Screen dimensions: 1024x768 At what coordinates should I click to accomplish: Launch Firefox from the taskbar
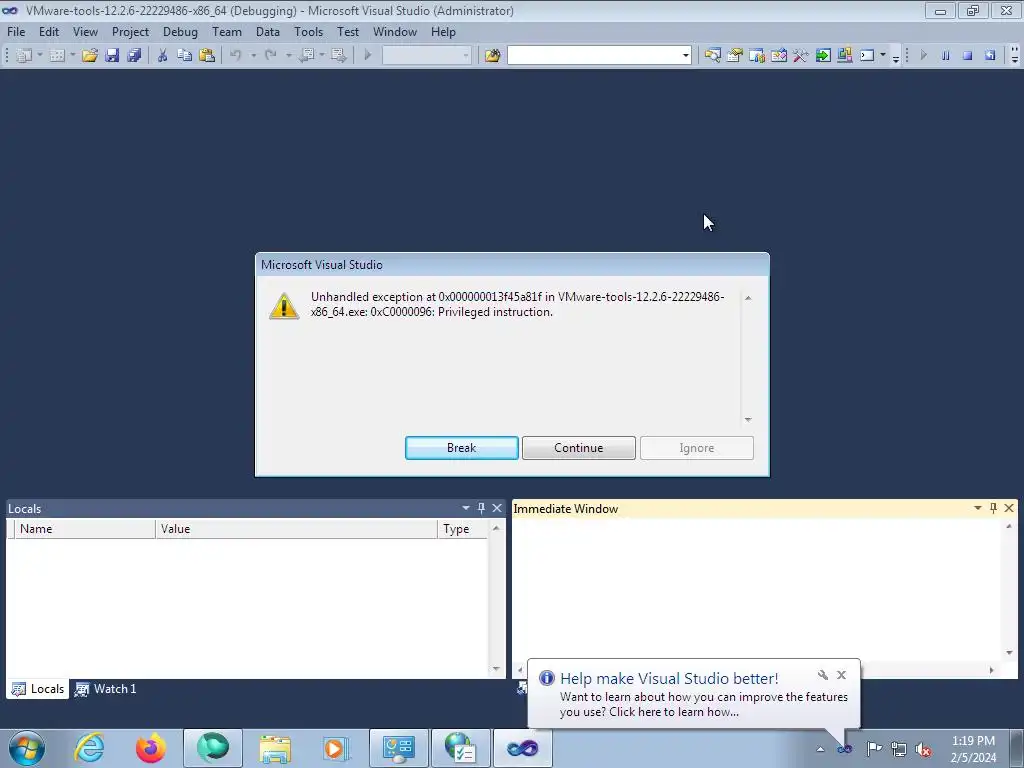[150, 748]
